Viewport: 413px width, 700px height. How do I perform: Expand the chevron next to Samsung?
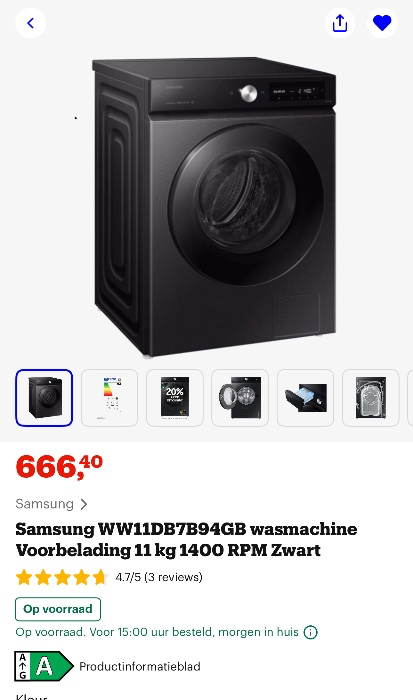83,504
